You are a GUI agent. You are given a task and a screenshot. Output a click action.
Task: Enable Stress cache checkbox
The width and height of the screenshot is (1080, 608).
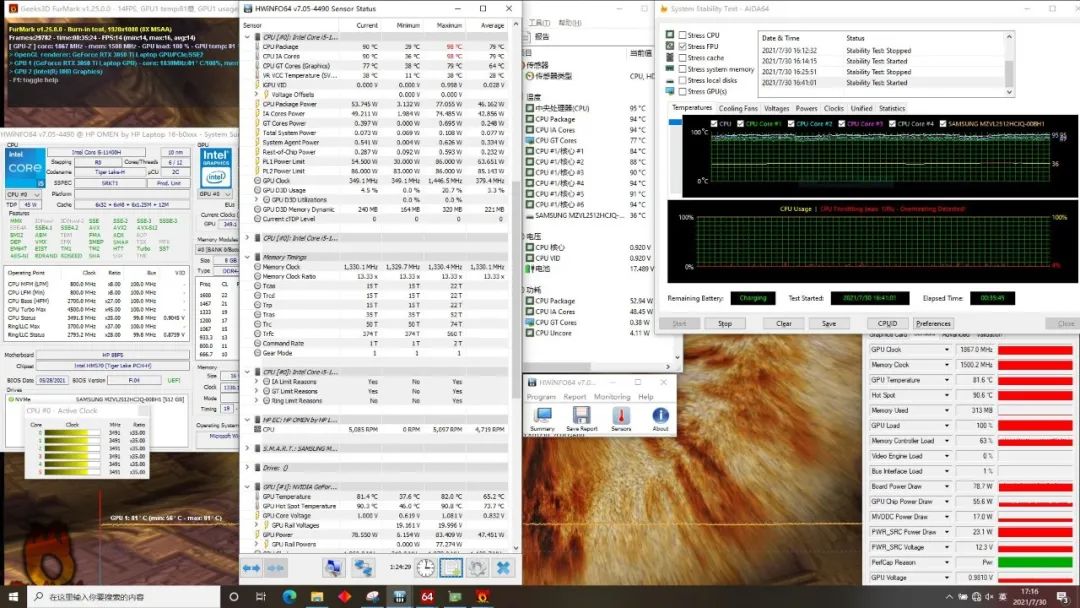pos(682,58)
